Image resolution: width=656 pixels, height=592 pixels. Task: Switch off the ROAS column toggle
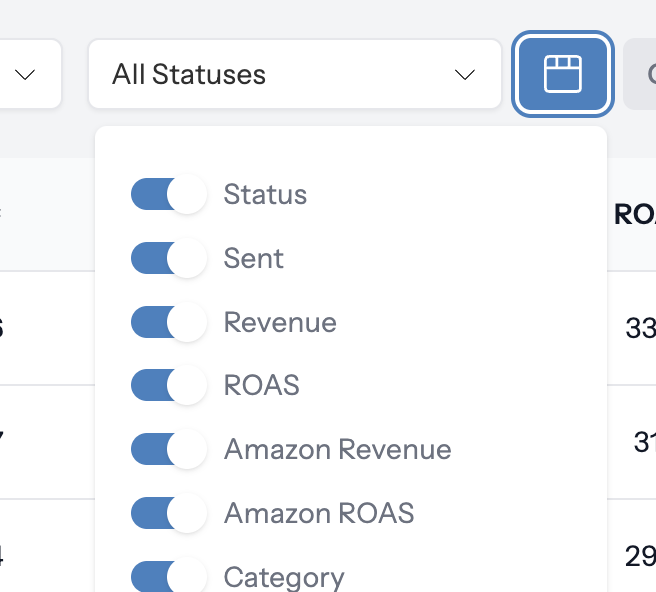pyautogui.click(x=168, y=385)
